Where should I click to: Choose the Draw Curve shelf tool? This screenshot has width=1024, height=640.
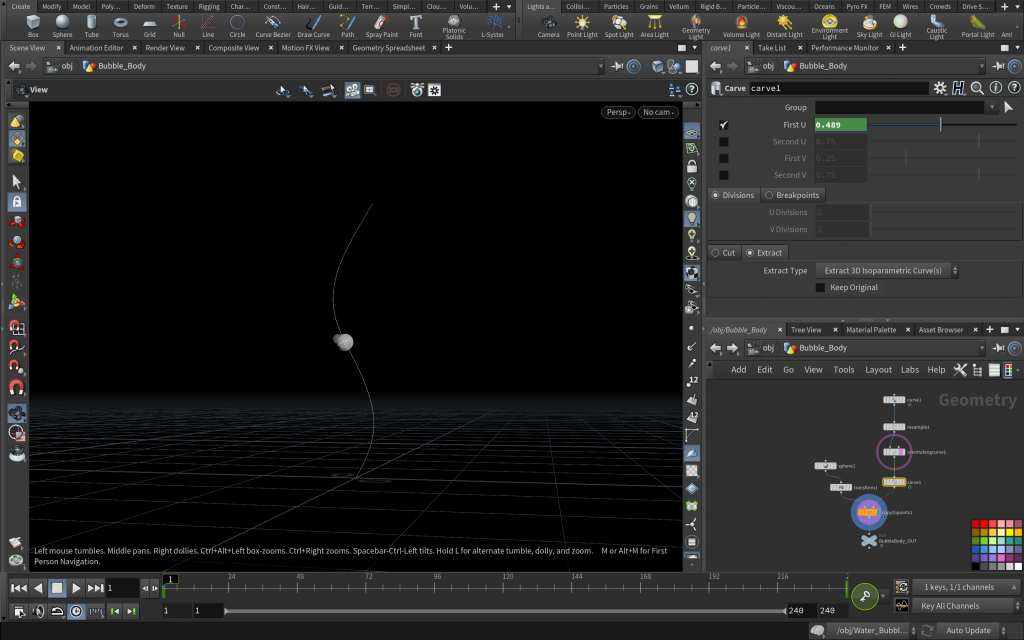313,26
